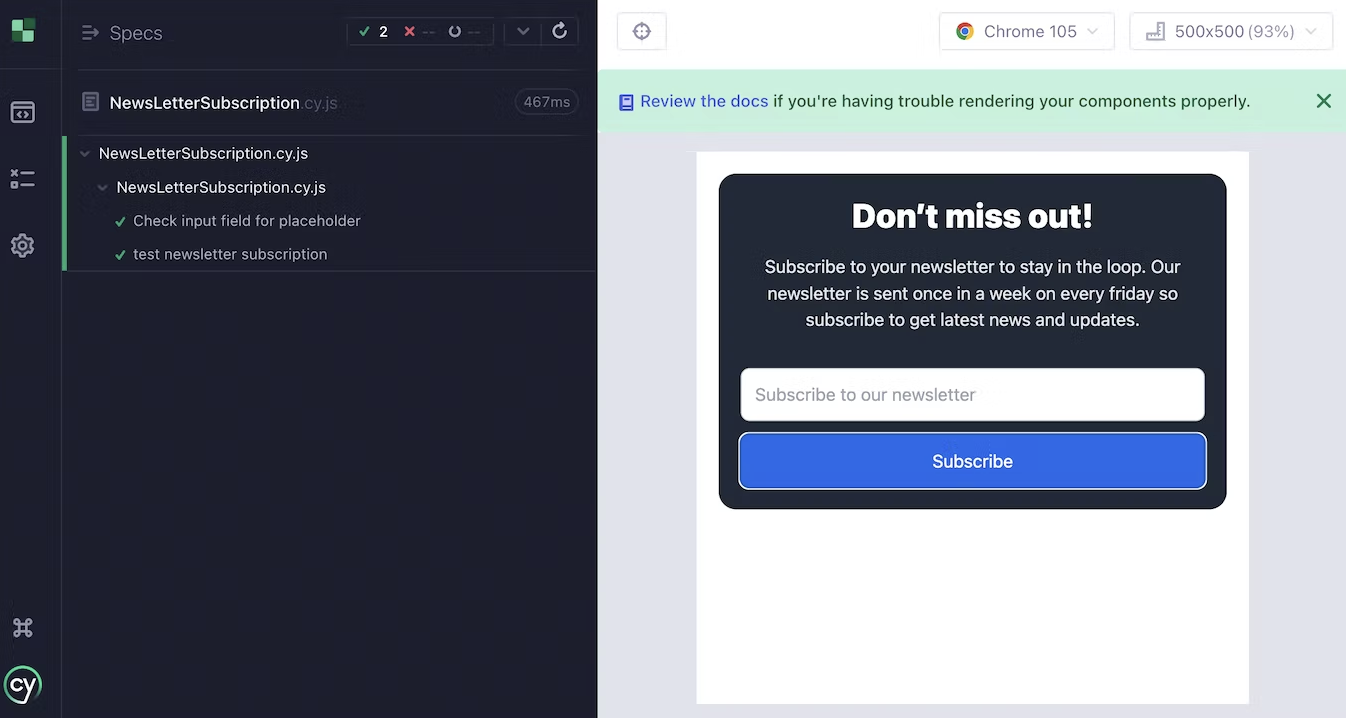Follow the 'Review the docs' link
Screen dimensions: 1346x718
tap(704, 101)
